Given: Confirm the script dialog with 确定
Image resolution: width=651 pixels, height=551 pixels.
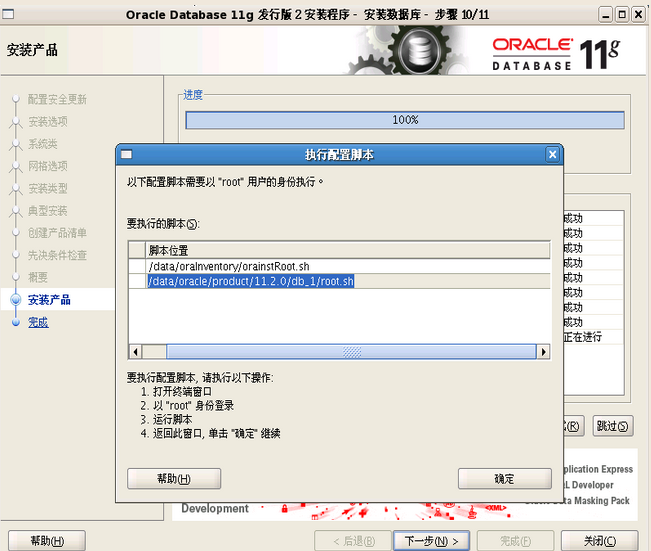Looking at the screenshot, I should click(x=504, y=479).
